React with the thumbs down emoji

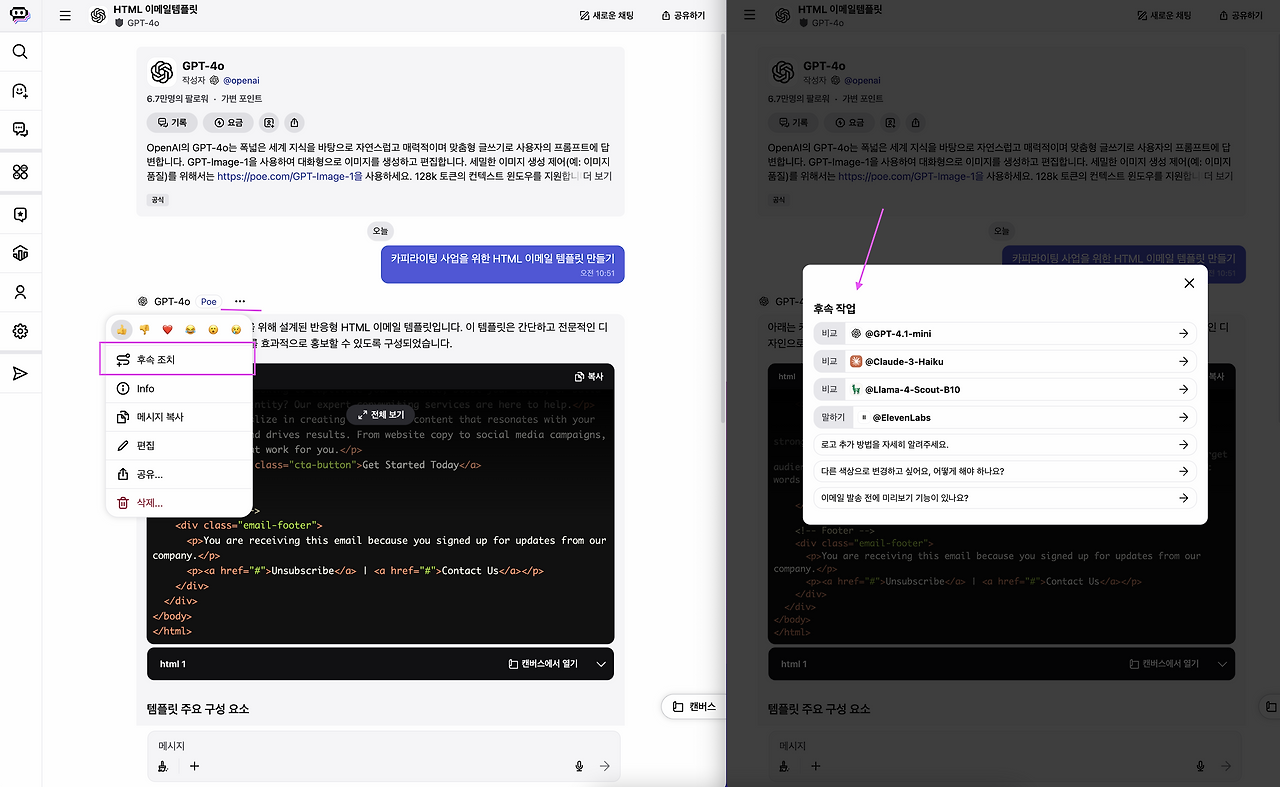click(144, 329)
